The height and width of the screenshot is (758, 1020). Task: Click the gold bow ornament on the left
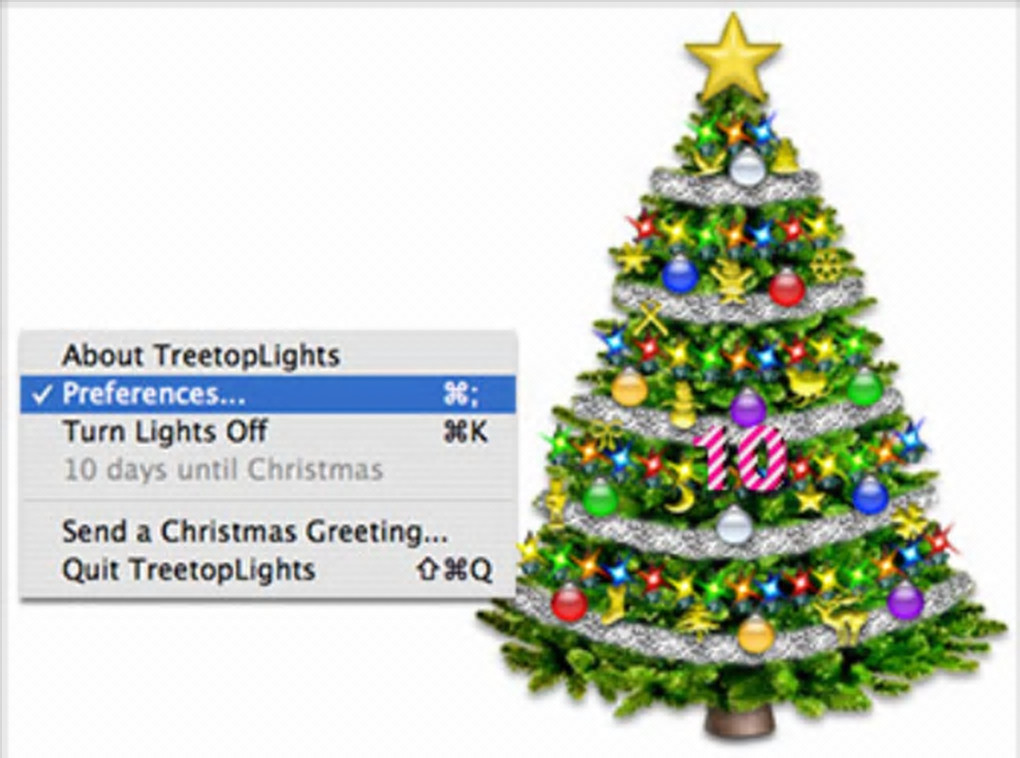[607, 435]
